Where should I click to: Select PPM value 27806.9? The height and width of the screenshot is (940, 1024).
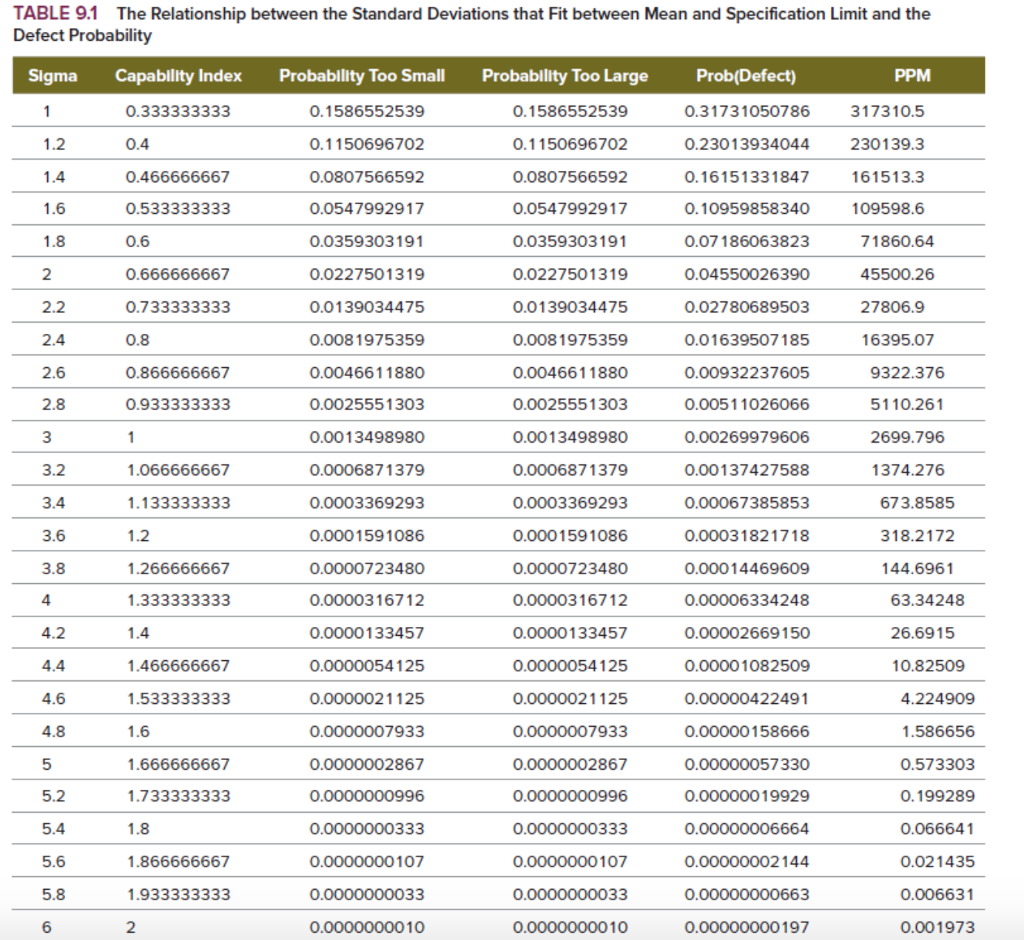point(893,307)
